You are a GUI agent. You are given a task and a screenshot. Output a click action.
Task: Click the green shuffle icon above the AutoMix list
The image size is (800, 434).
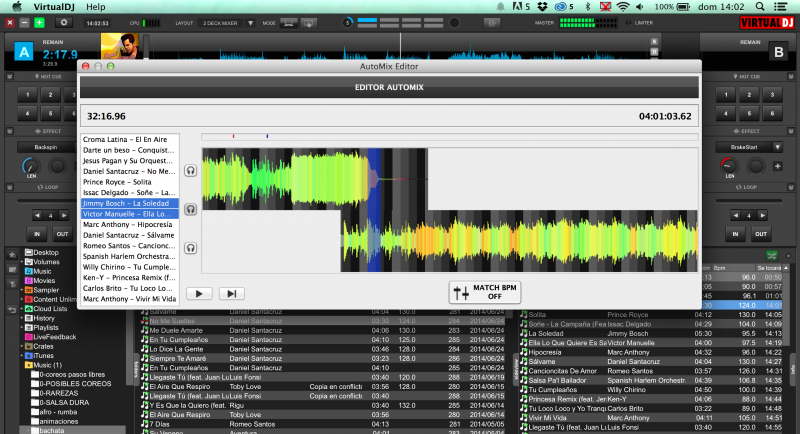pyautogui.click(x=771, y=256)
